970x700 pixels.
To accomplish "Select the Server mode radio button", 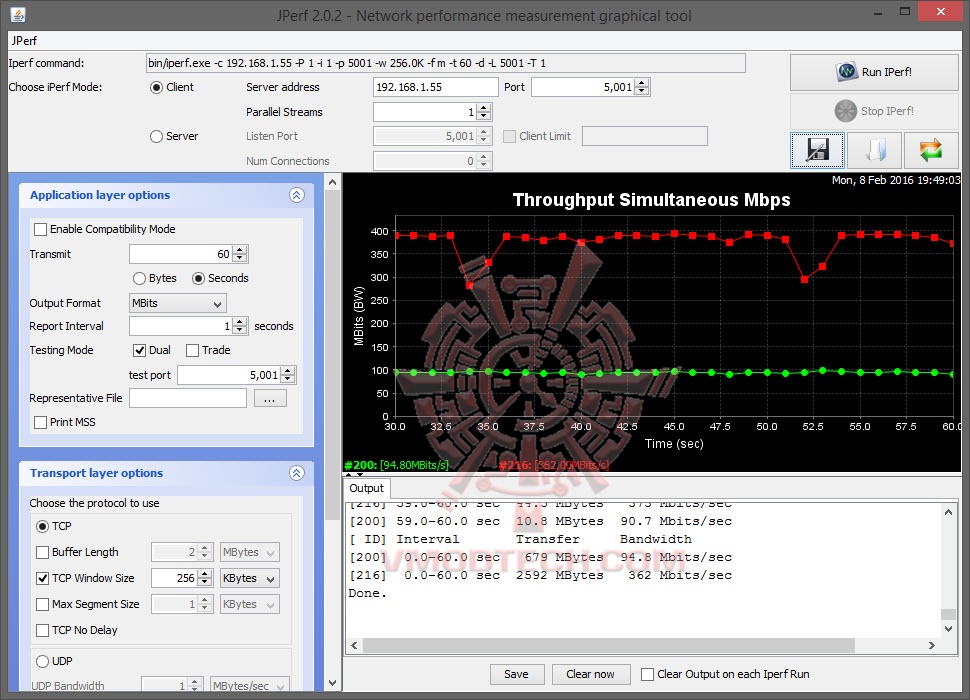I will point(157,136).
